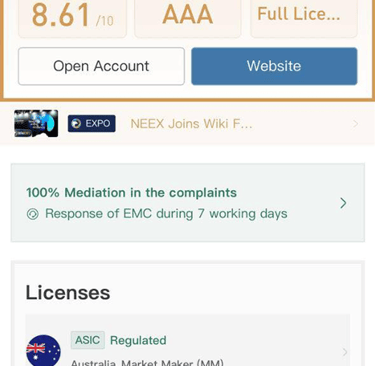Expand the mediation card chevron
This screenshot has height=366, width=375.
click(x=343, y=203)
